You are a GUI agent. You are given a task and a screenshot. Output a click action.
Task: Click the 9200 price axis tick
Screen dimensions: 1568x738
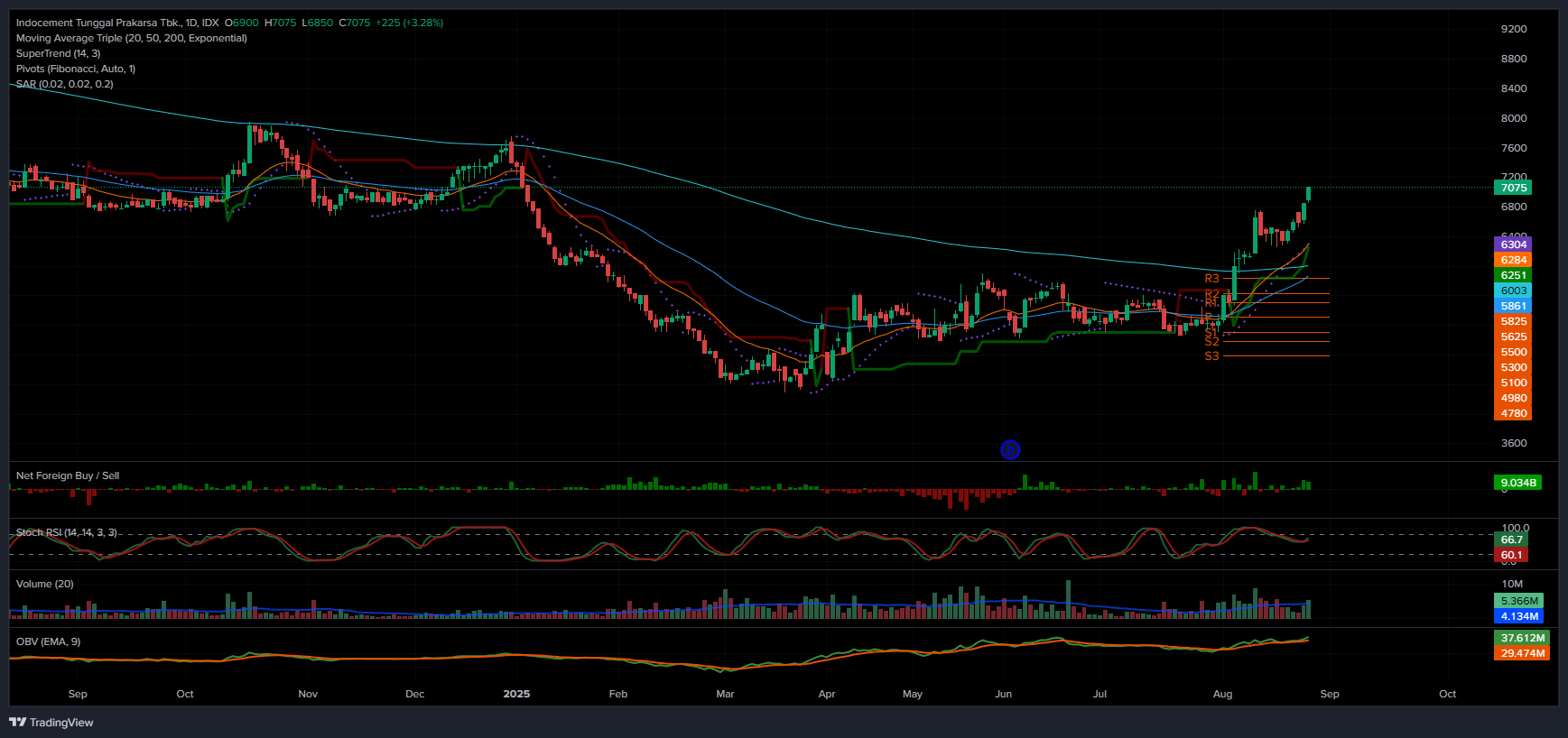[1514, 29]
